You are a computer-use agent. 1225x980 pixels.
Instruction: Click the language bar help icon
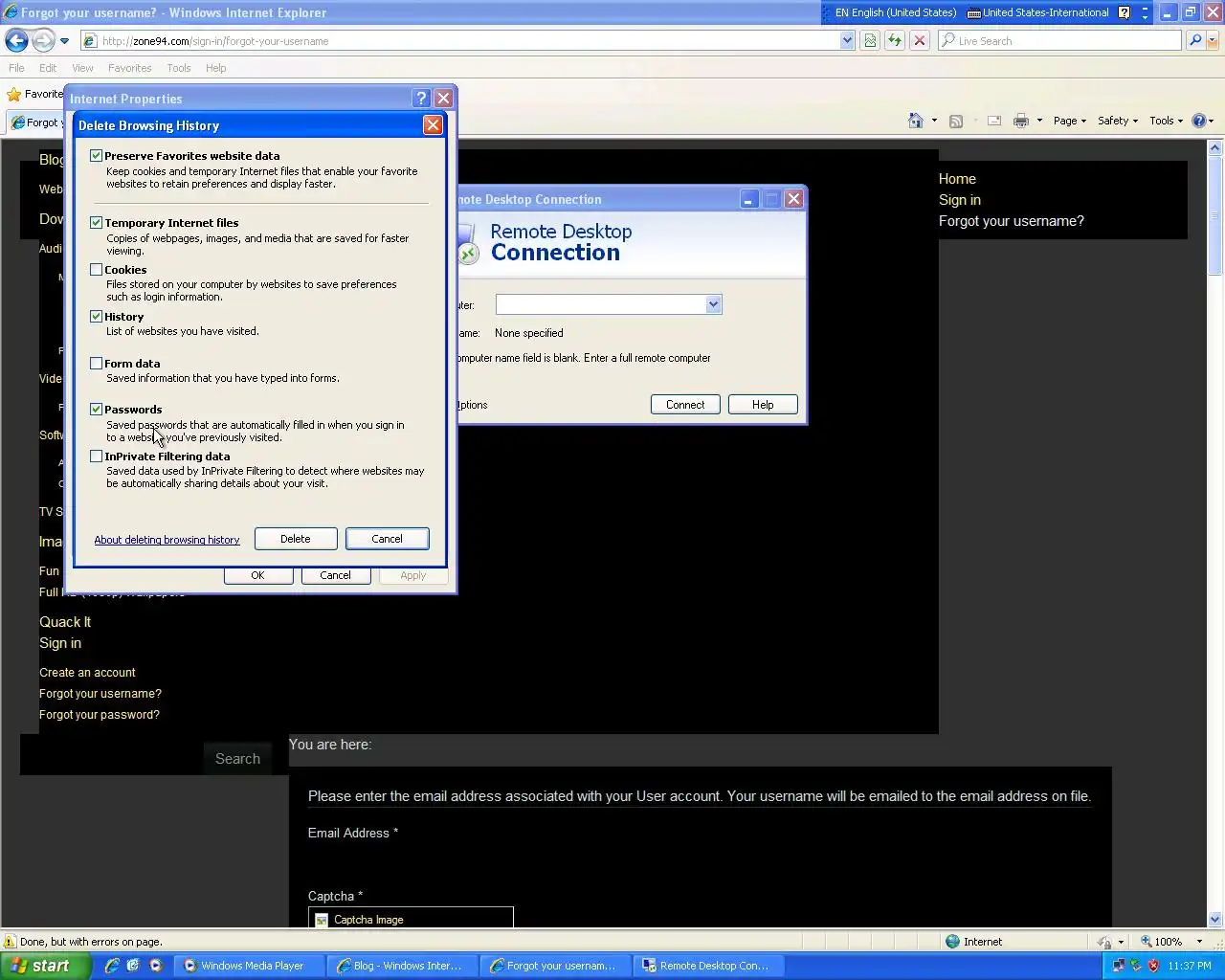click(x=1125, y=12)
